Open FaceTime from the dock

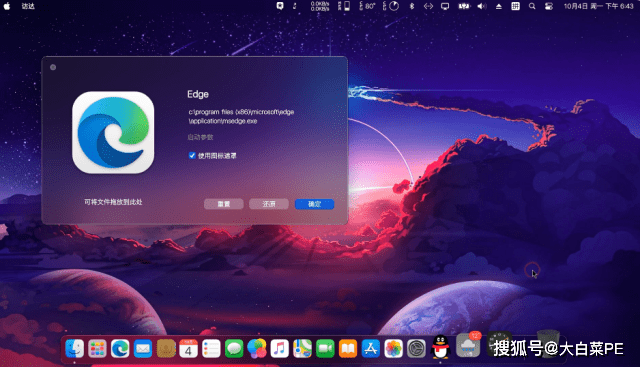click(325, 349)
